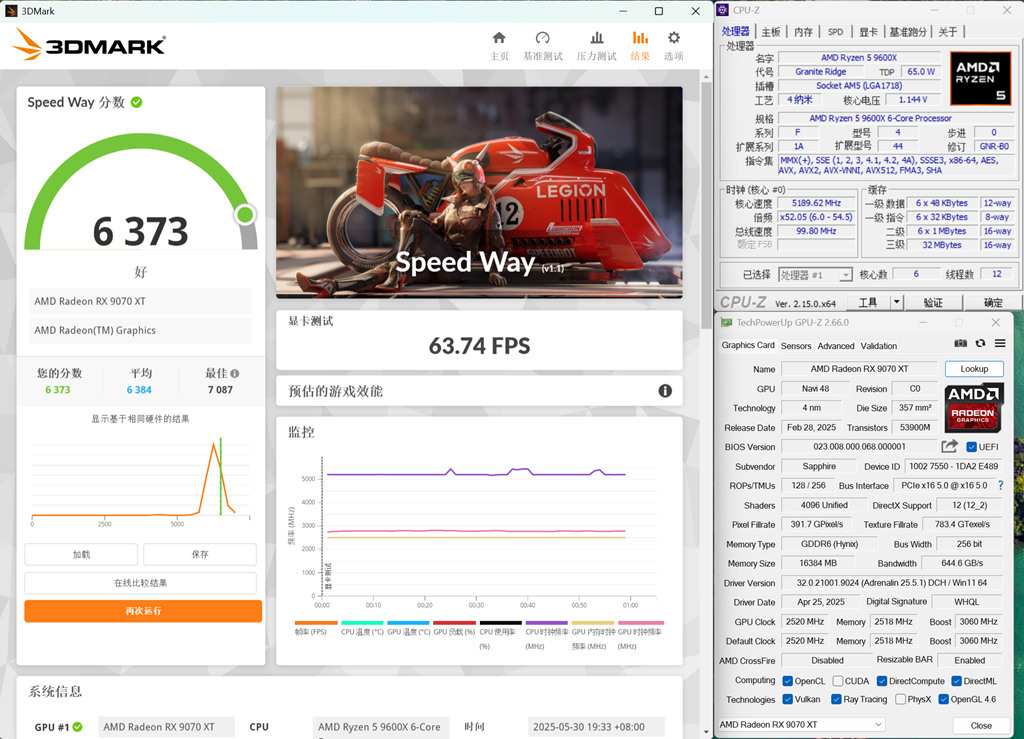Open the GPU-Z Sensors tab
The width and height of the screenshot is (1024, 739).
click(x=795, y=346)
